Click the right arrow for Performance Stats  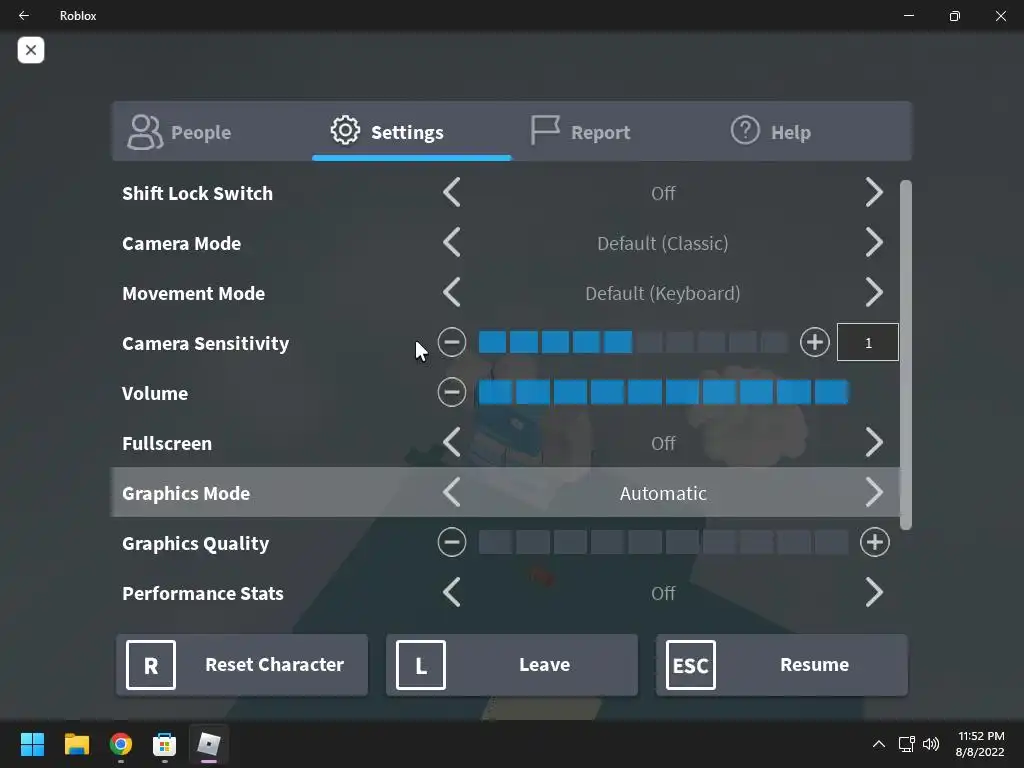[x=874, y=592]
